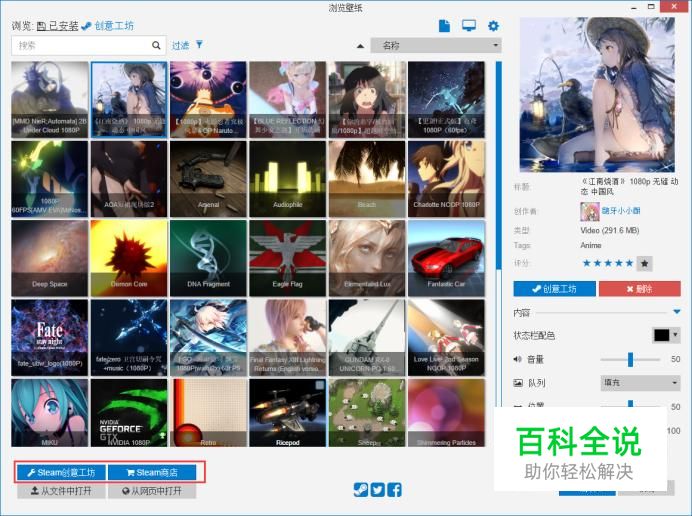Select the Deep Space wallpaper thumbnail
This screenshot has height=516, width=692.
tap(49, 258)
